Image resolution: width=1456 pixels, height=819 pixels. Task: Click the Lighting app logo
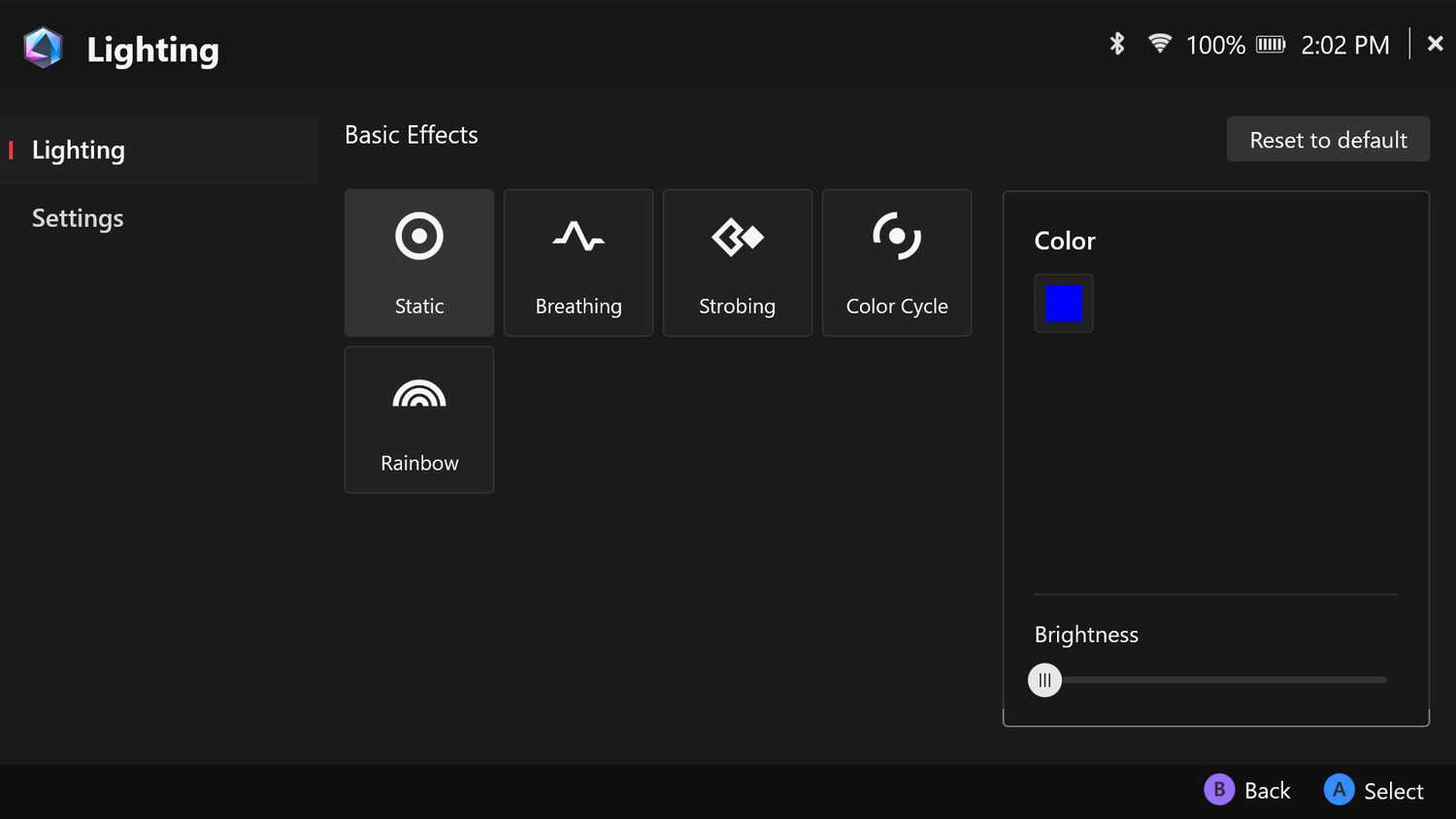click(x=43, y=46)
